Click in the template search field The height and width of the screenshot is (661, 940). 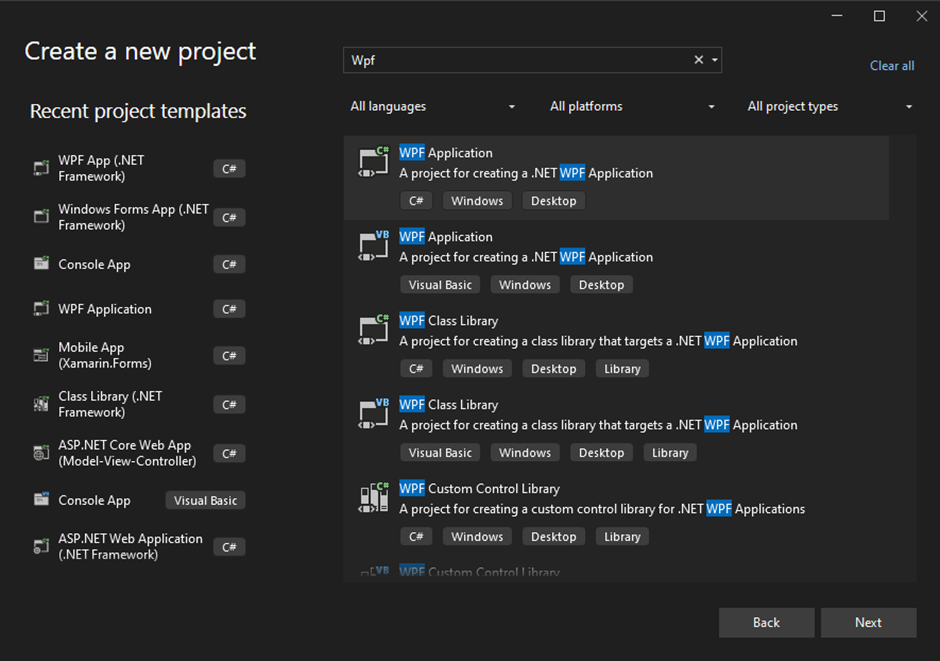pos(515,60)
